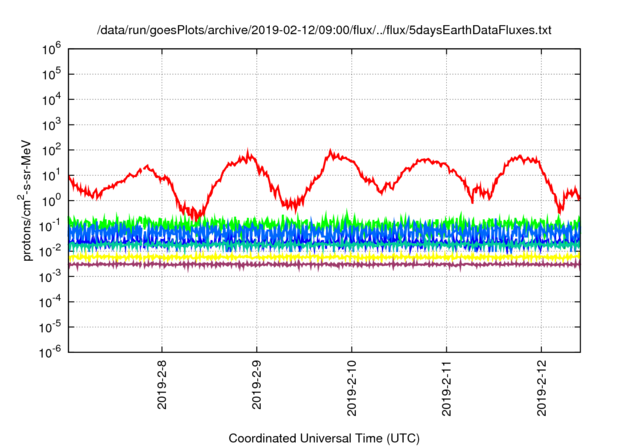Click the 2019-2-10 date label

(x=351, y=388)
